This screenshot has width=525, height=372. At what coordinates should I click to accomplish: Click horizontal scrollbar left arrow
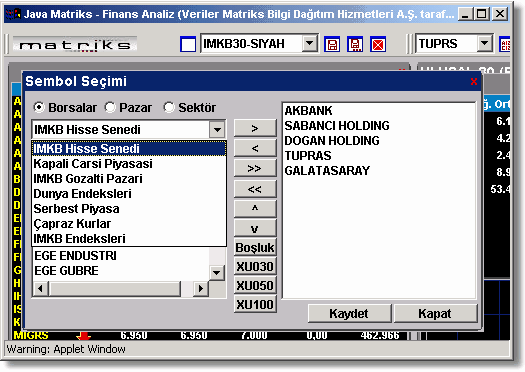[40, 288]
